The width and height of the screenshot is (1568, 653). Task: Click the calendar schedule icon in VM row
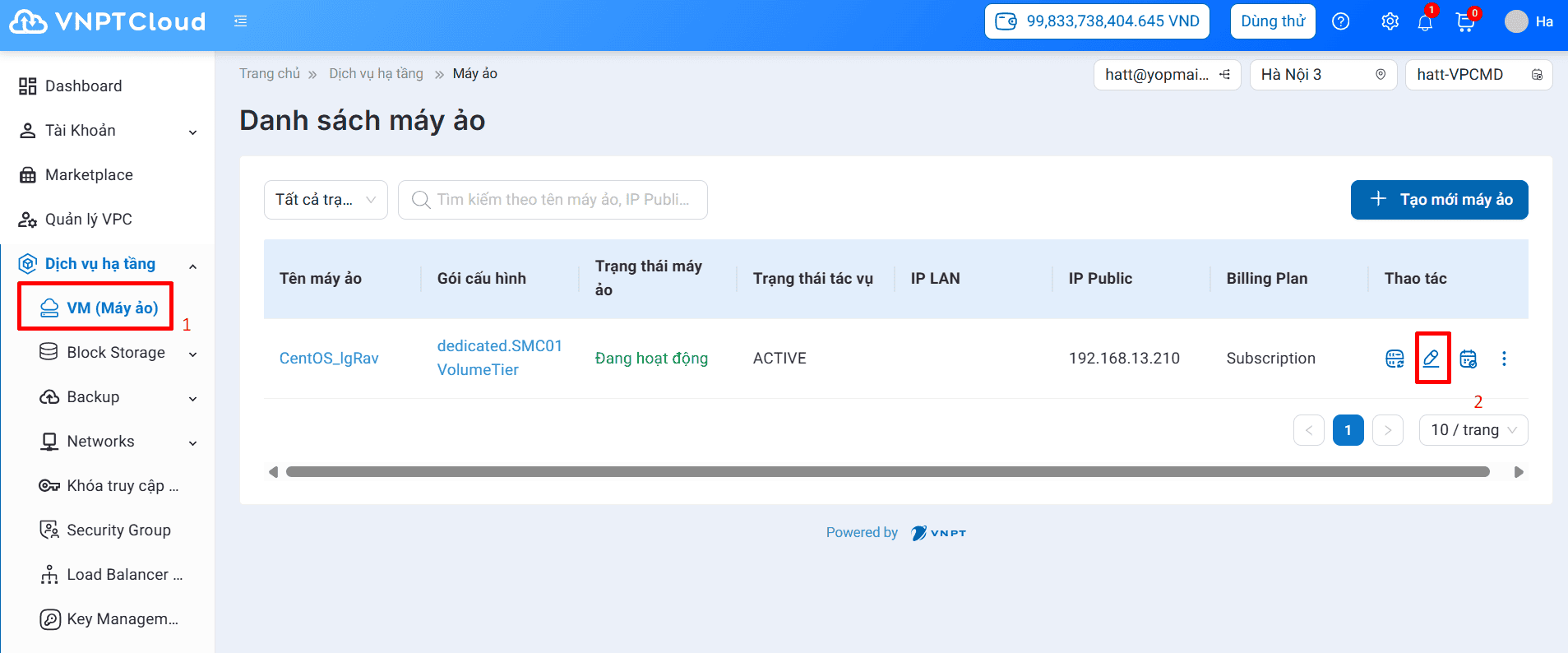pyautogui.click(x=1468, y=359)
